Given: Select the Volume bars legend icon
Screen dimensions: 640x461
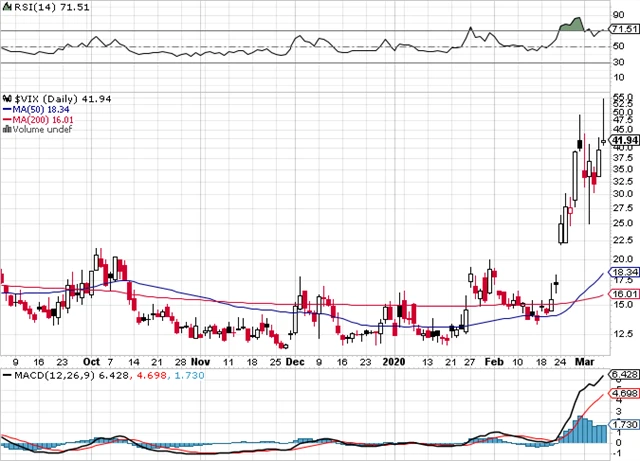Looking at the screenshot, I should coord(7,129).
